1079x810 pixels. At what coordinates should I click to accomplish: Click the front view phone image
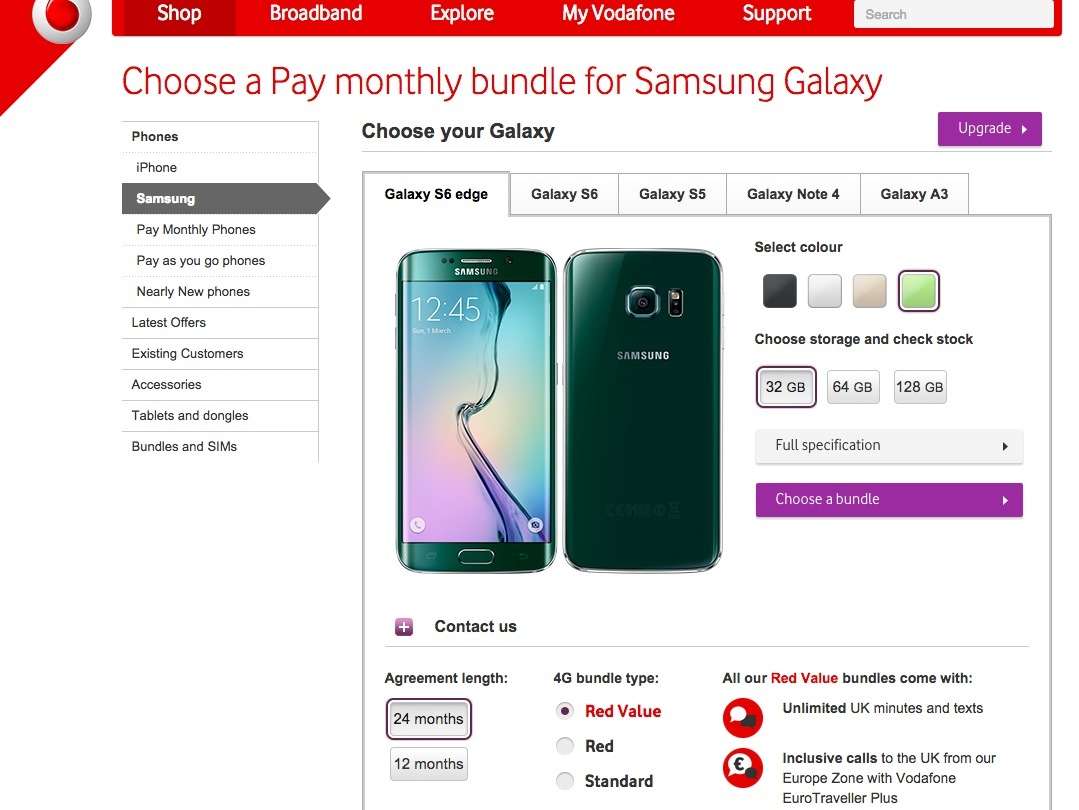click(x=476, y=410)
